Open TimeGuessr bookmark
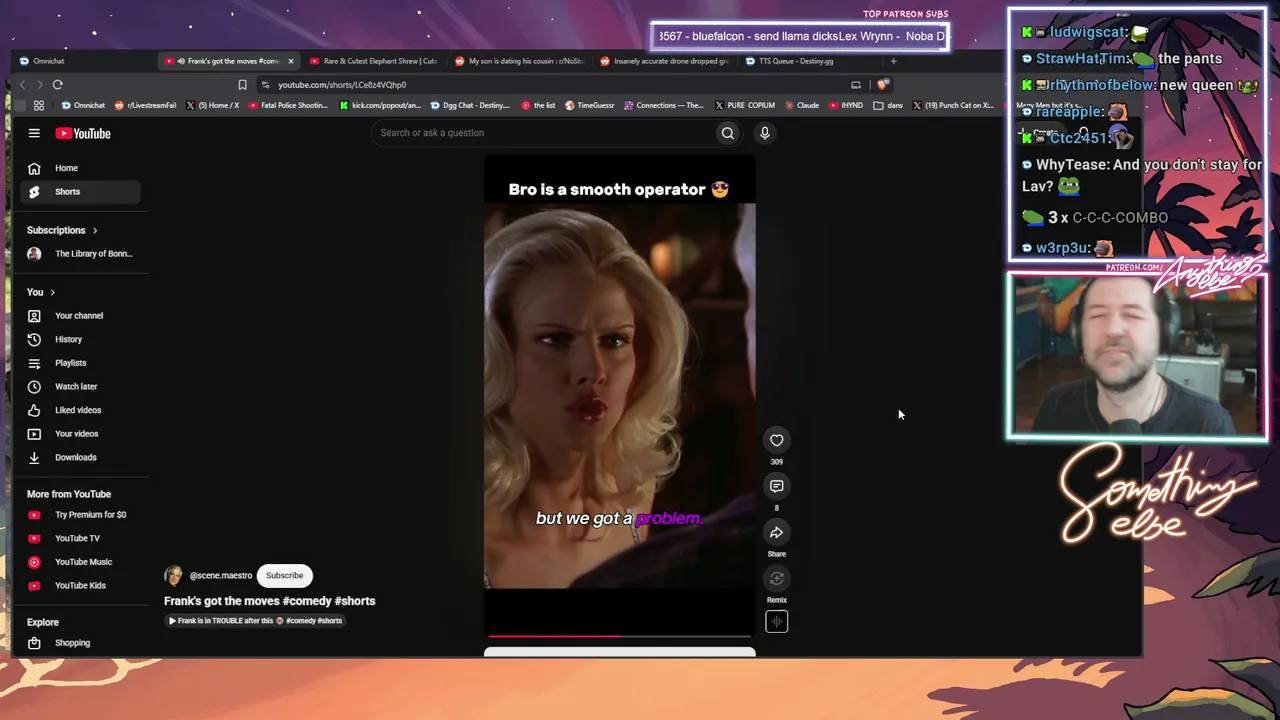This screenshot has width=1280, height=720. [x=590, y=105]
